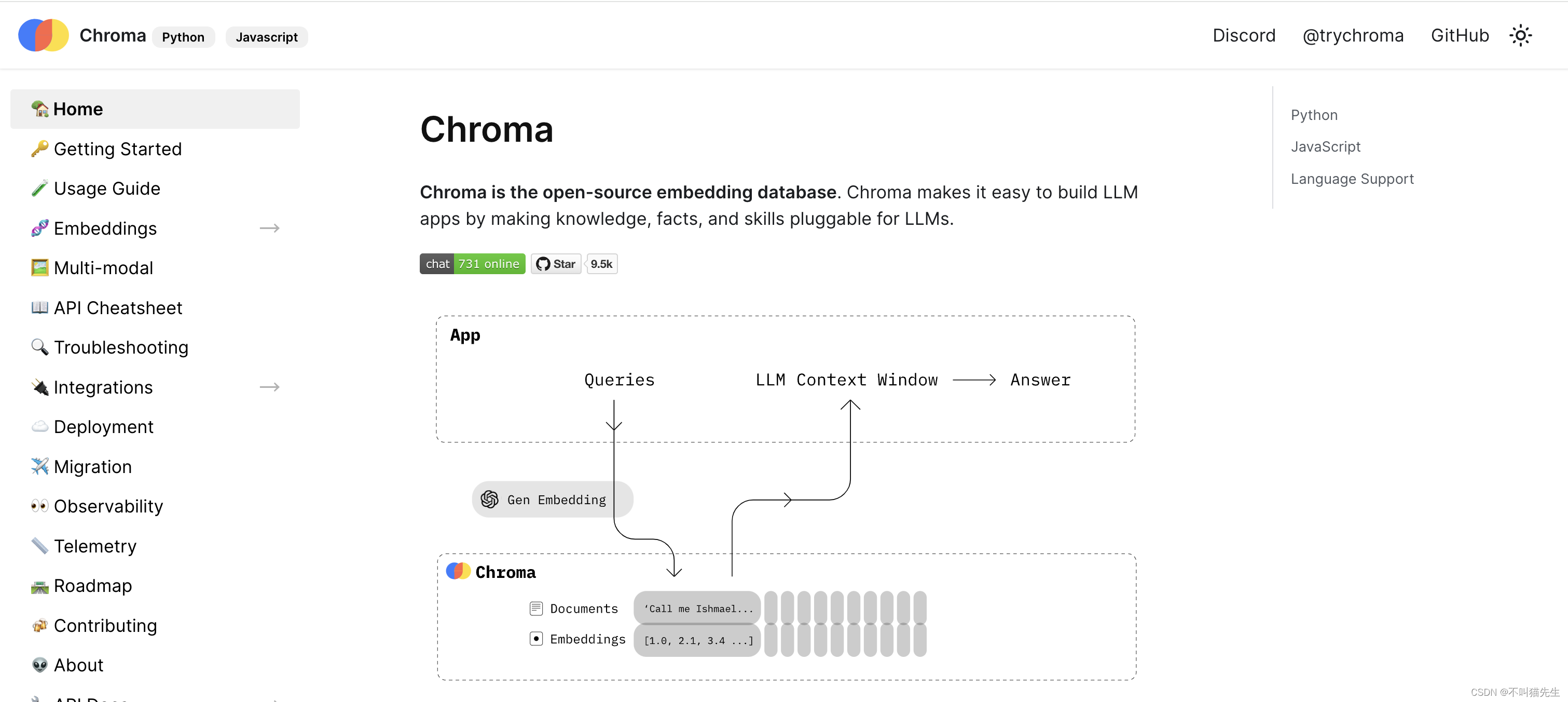Click the Chroma brand name in header
Image resolution: width=1568 pixels, height=702 pixels.
(113, 35)
